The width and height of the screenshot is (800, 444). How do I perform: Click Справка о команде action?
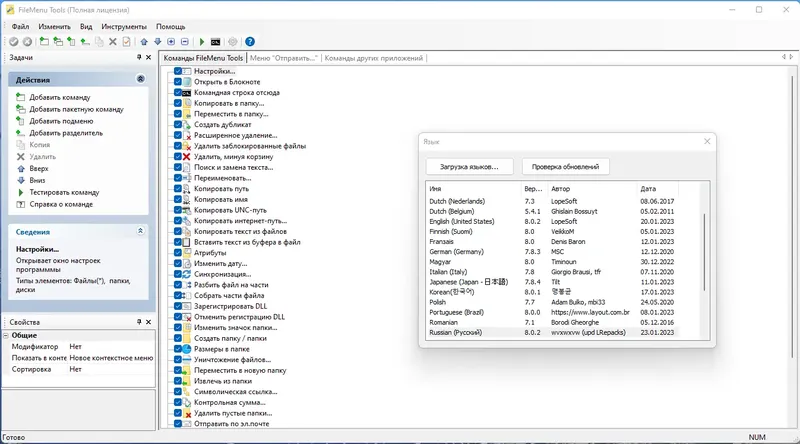pos(61,204)
